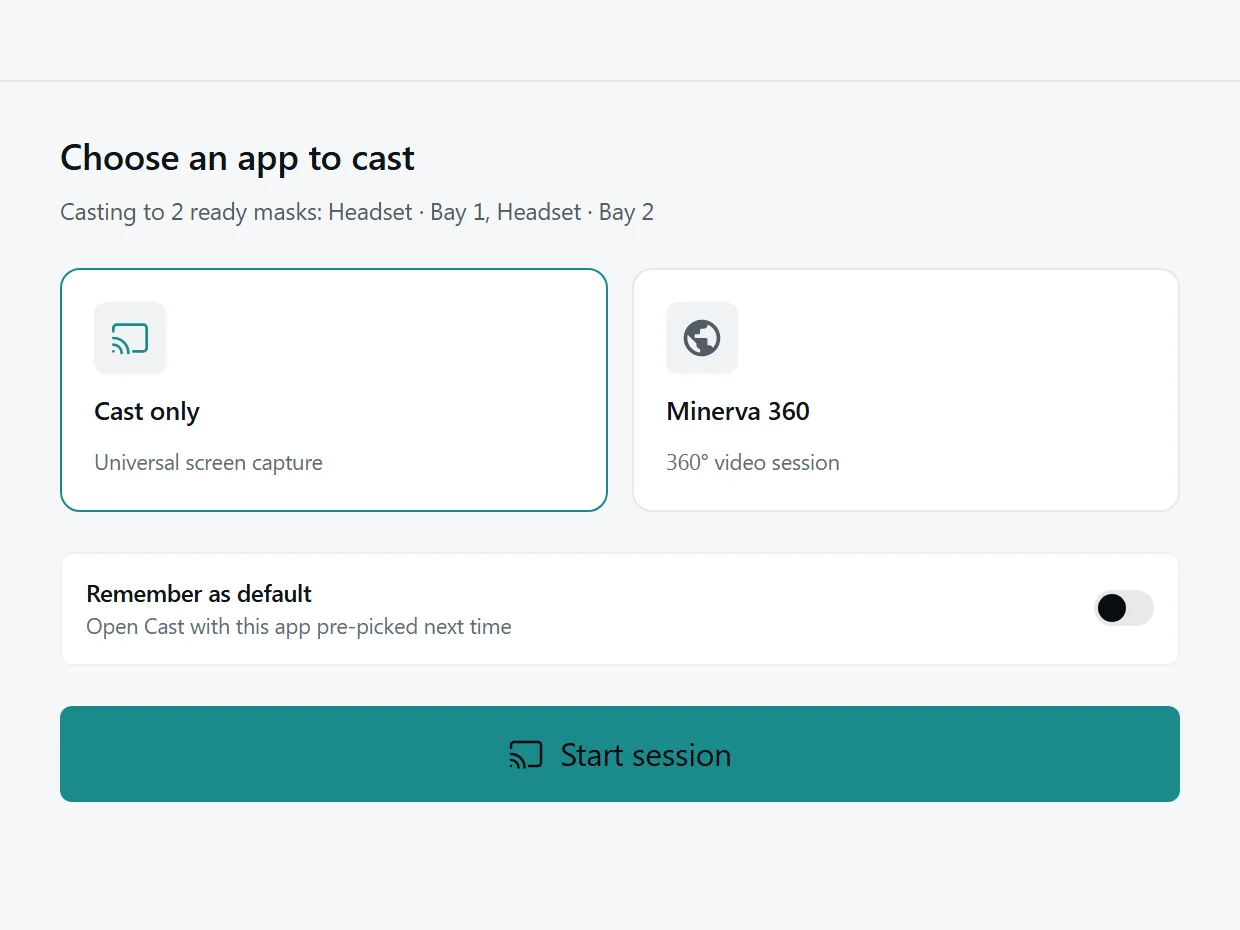The image size is (1240, 930).
Task: Click the "360° video session" description
Action: [x=753, y=463]
